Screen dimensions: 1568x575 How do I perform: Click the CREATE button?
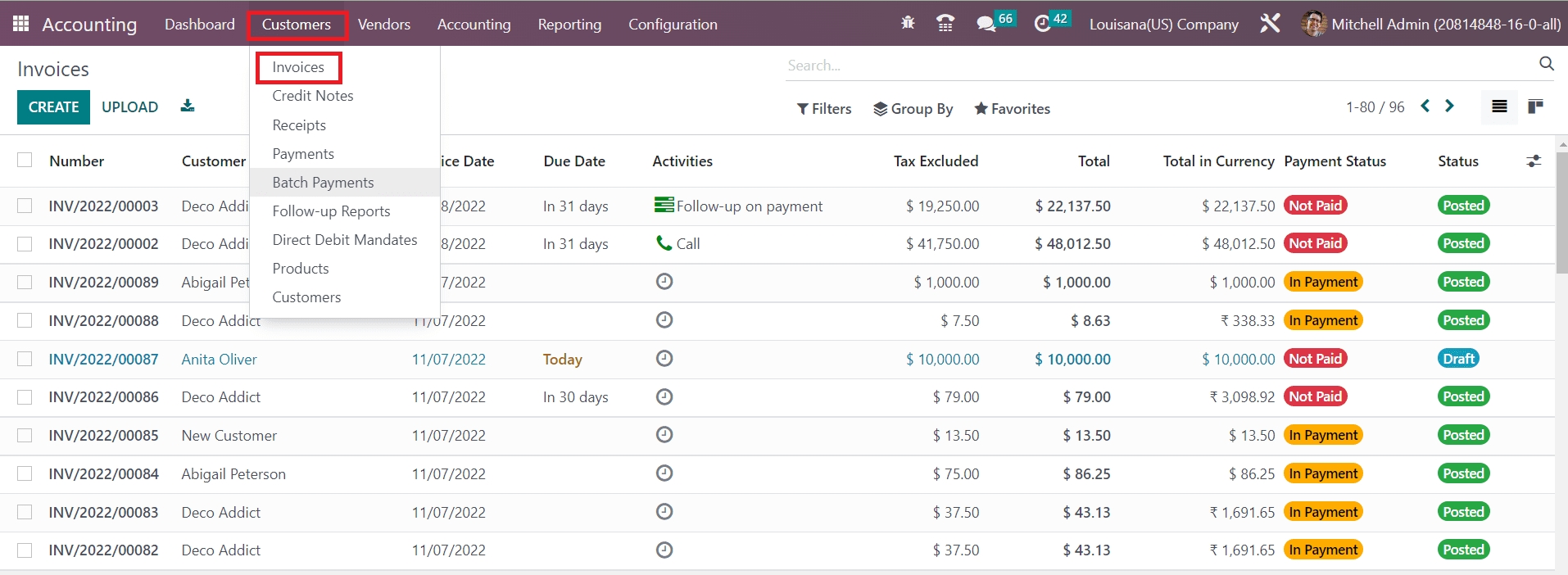point(53,107)
